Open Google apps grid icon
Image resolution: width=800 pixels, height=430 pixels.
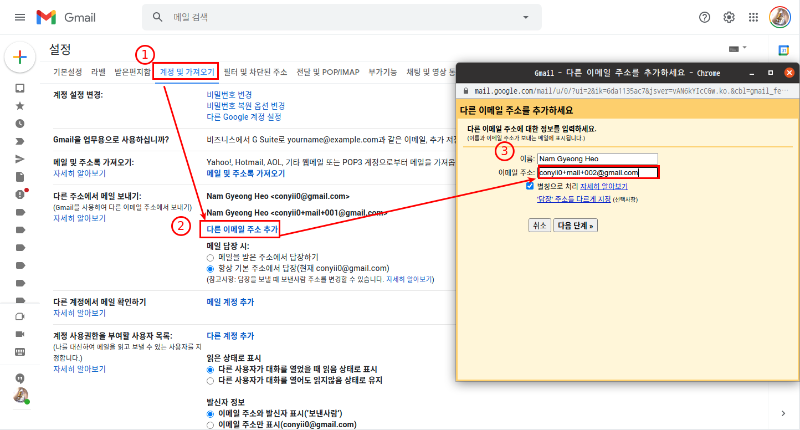coord(753,17)
